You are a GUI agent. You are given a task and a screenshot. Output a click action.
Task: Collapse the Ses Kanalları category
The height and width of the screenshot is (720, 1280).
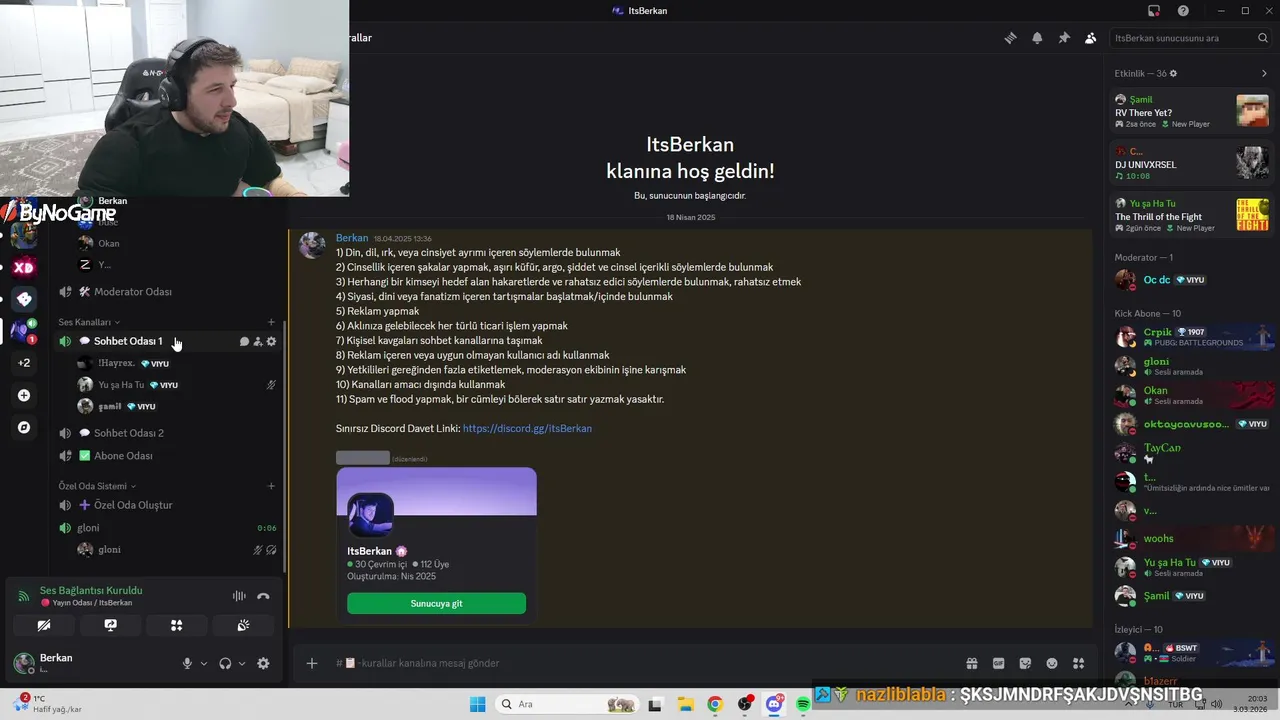click(89, 322)
